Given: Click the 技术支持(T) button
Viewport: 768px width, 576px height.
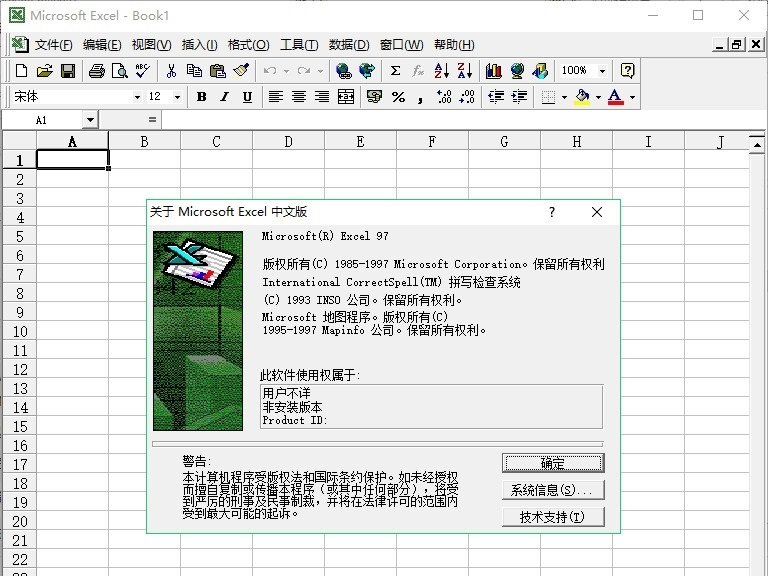Looking at the screenshot, I should coord(553,517).
